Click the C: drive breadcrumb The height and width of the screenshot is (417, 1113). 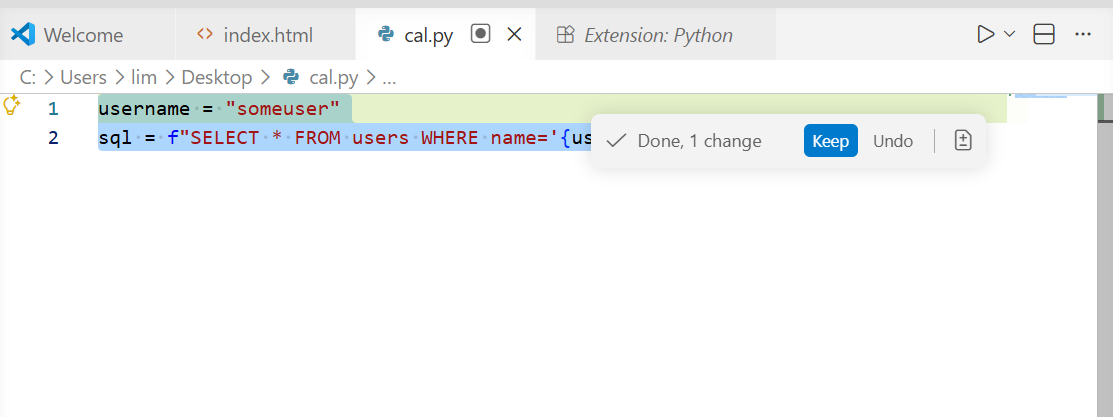(27, 77)
